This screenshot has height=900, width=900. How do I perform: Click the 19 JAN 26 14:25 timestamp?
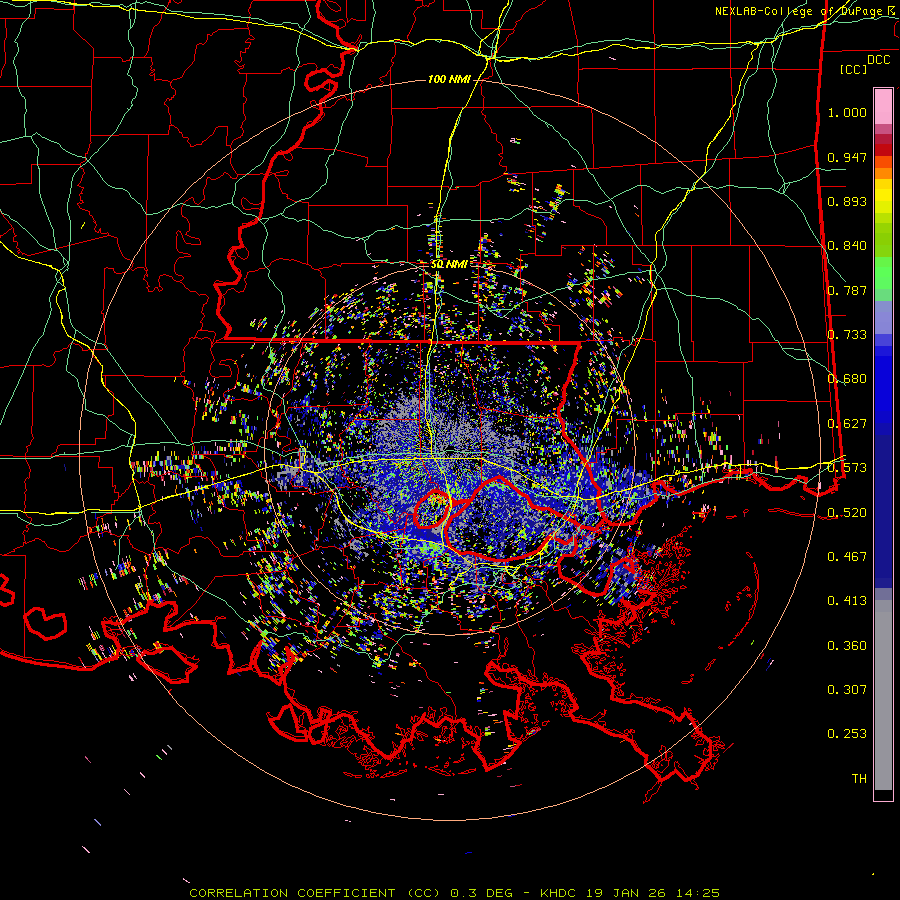point(653,893)
